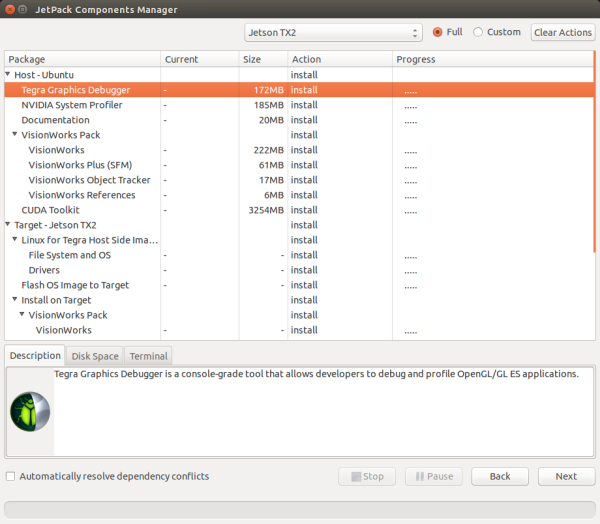Image resolution: width=600 pixels, height=524 pixels.
Task: Select the NVIDIA System Profiler row
Action: (72, 105)
